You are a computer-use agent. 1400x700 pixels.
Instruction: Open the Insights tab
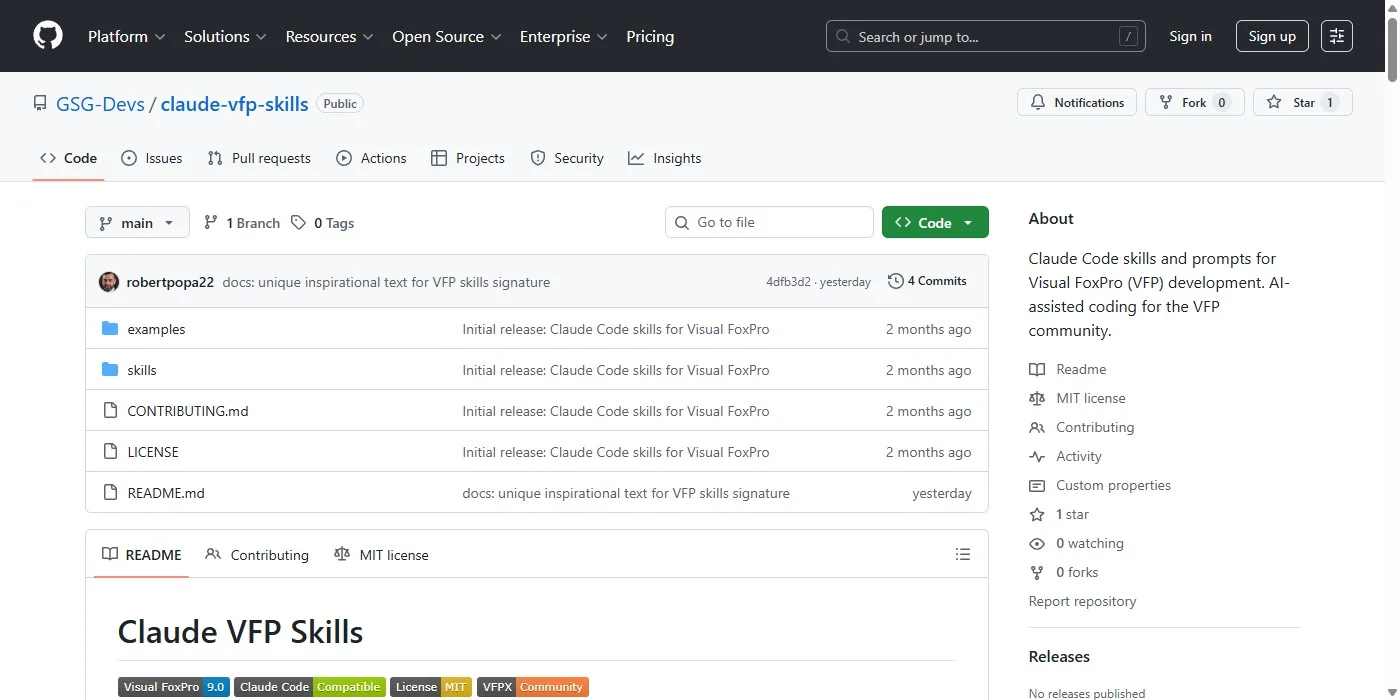click(665, 158)
